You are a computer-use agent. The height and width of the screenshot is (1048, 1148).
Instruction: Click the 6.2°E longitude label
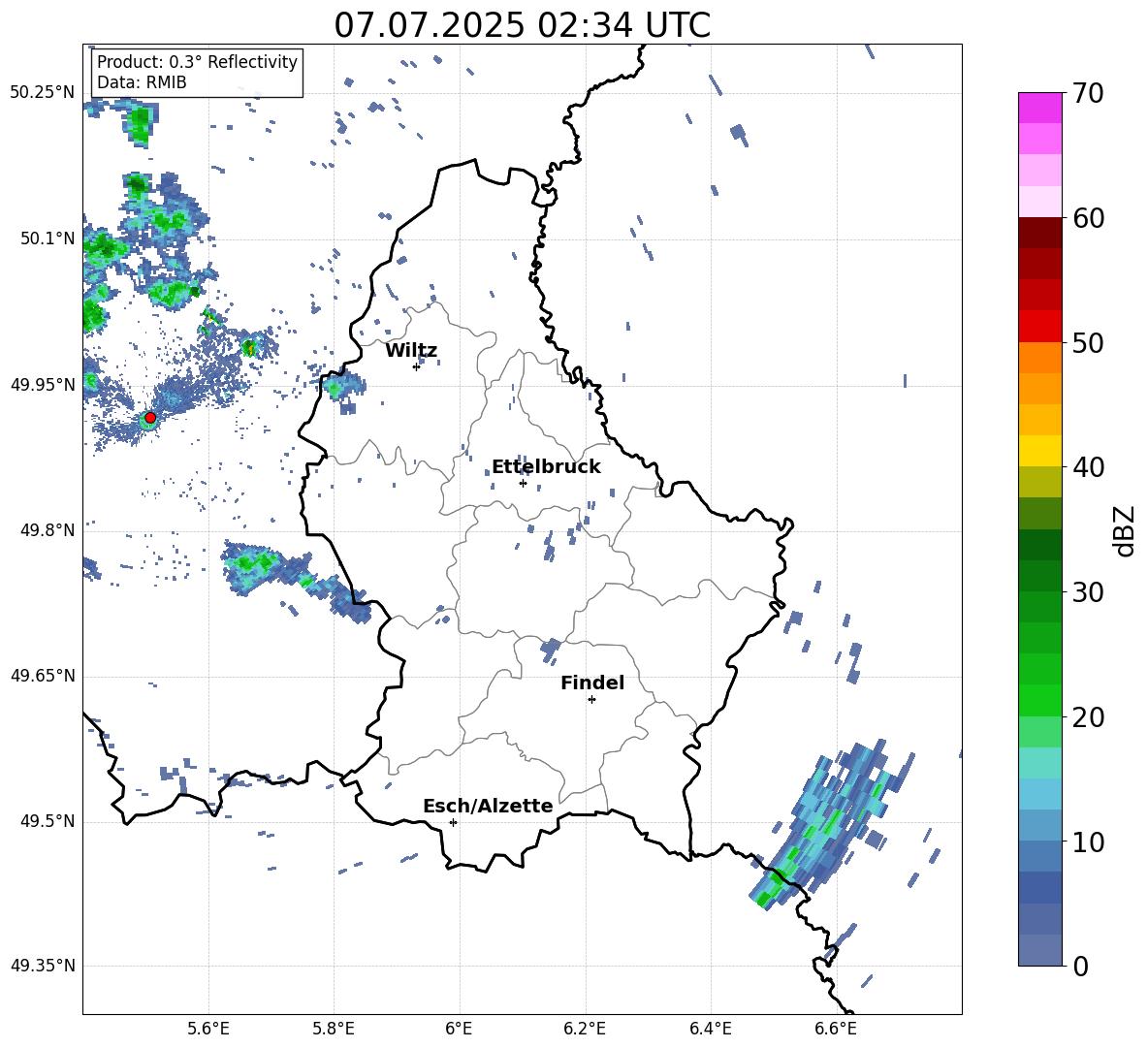tap(585, 1029)
